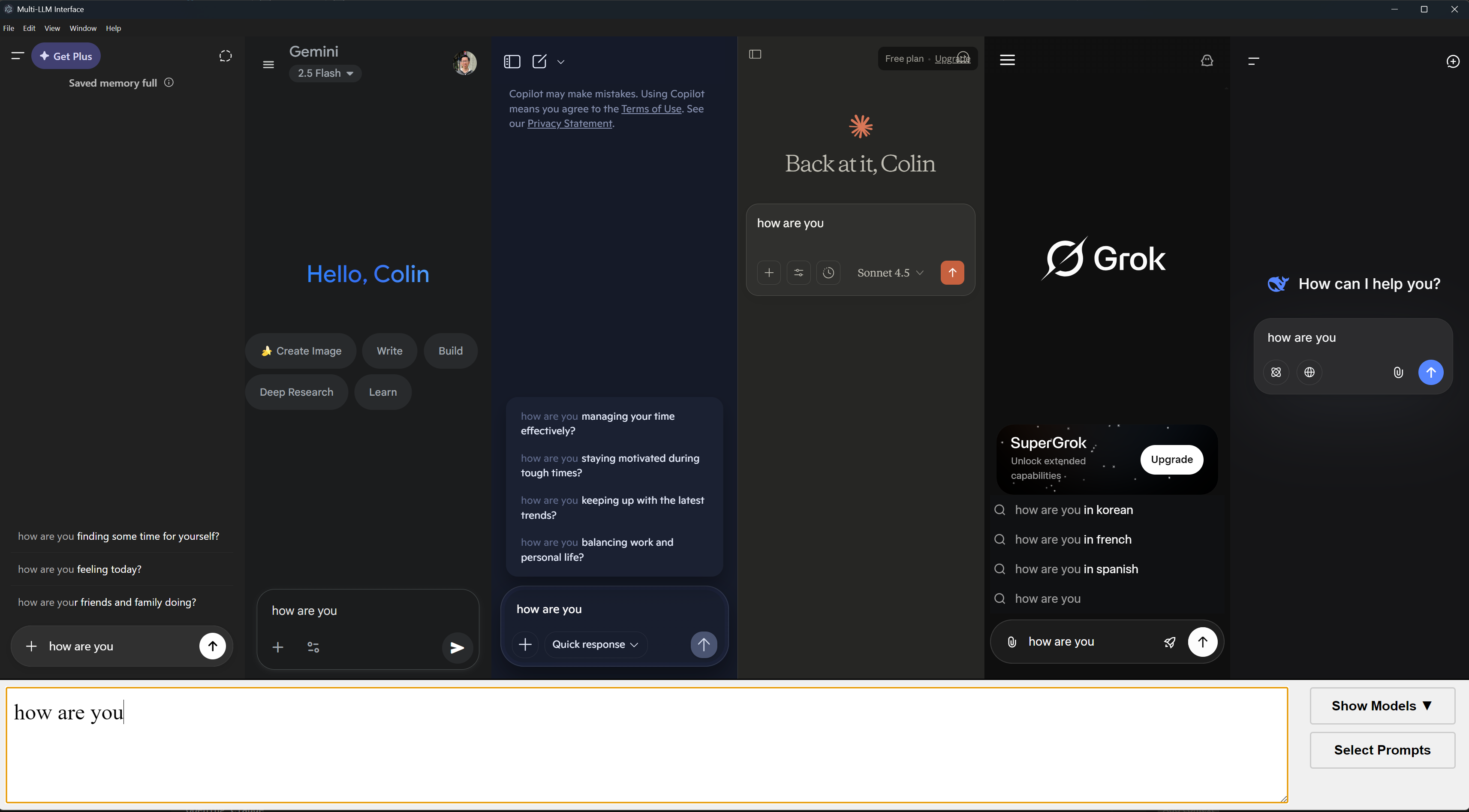The width and height of the screenshot is (1469, 812).
Task: Submit the Copilot message
Action: [x=704, y=644]
